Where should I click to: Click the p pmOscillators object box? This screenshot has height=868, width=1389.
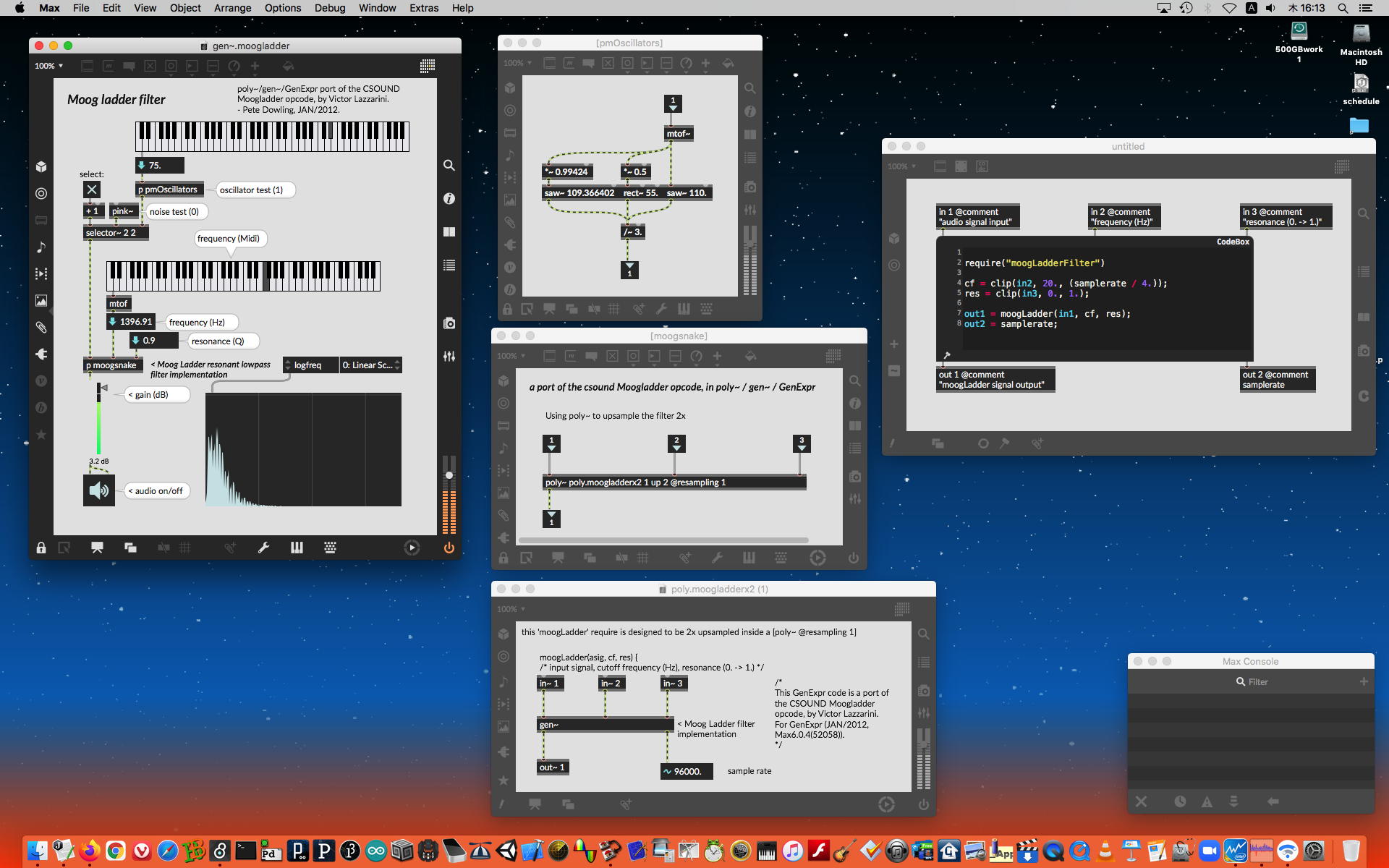[169, 190]
